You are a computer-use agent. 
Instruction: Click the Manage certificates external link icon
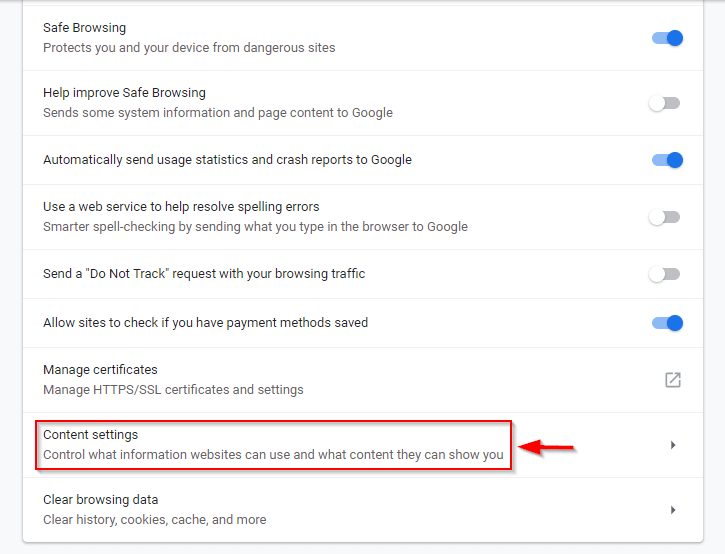(x=673, y=380)
